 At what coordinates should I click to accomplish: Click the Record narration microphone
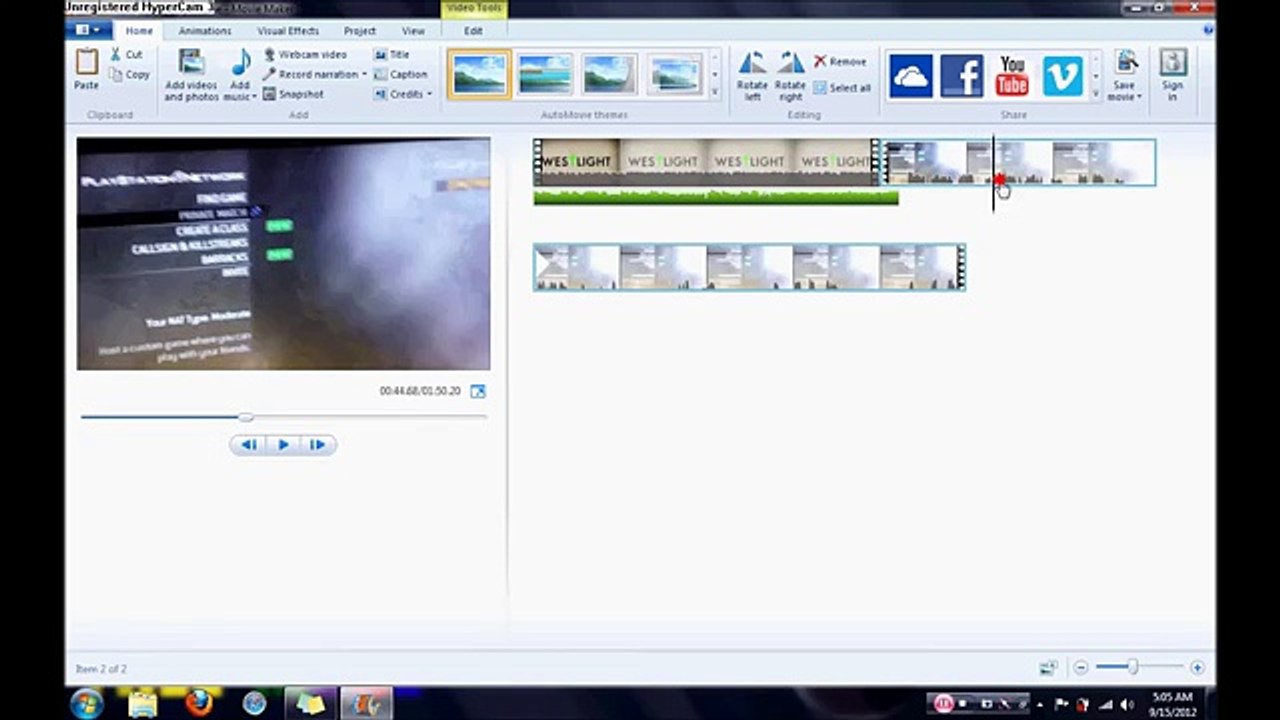(x=269, y=74)
